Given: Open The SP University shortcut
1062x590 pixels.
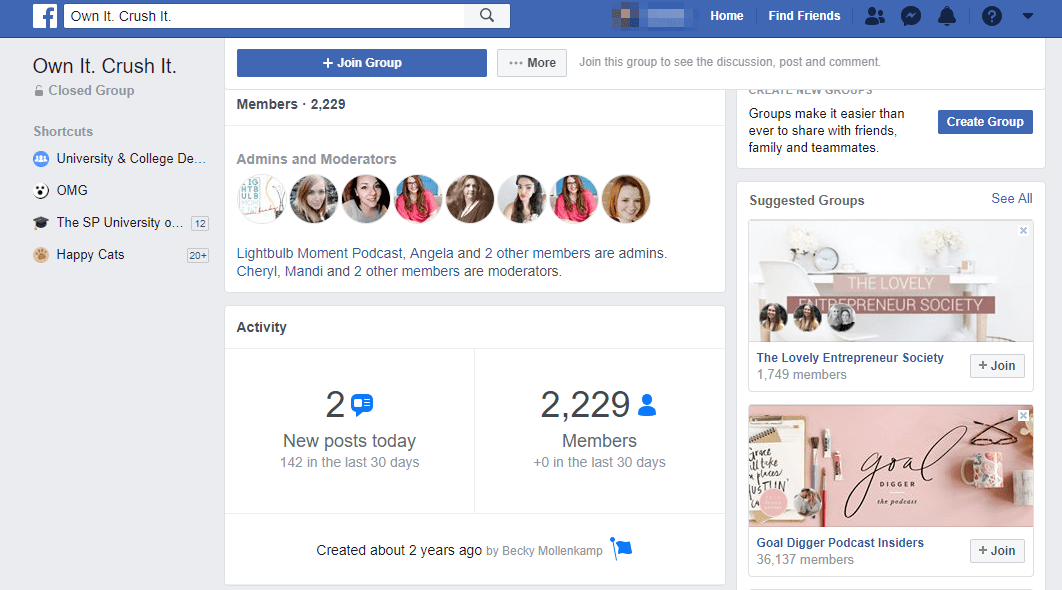Looking at the screenshot, I should pos(120,223).
